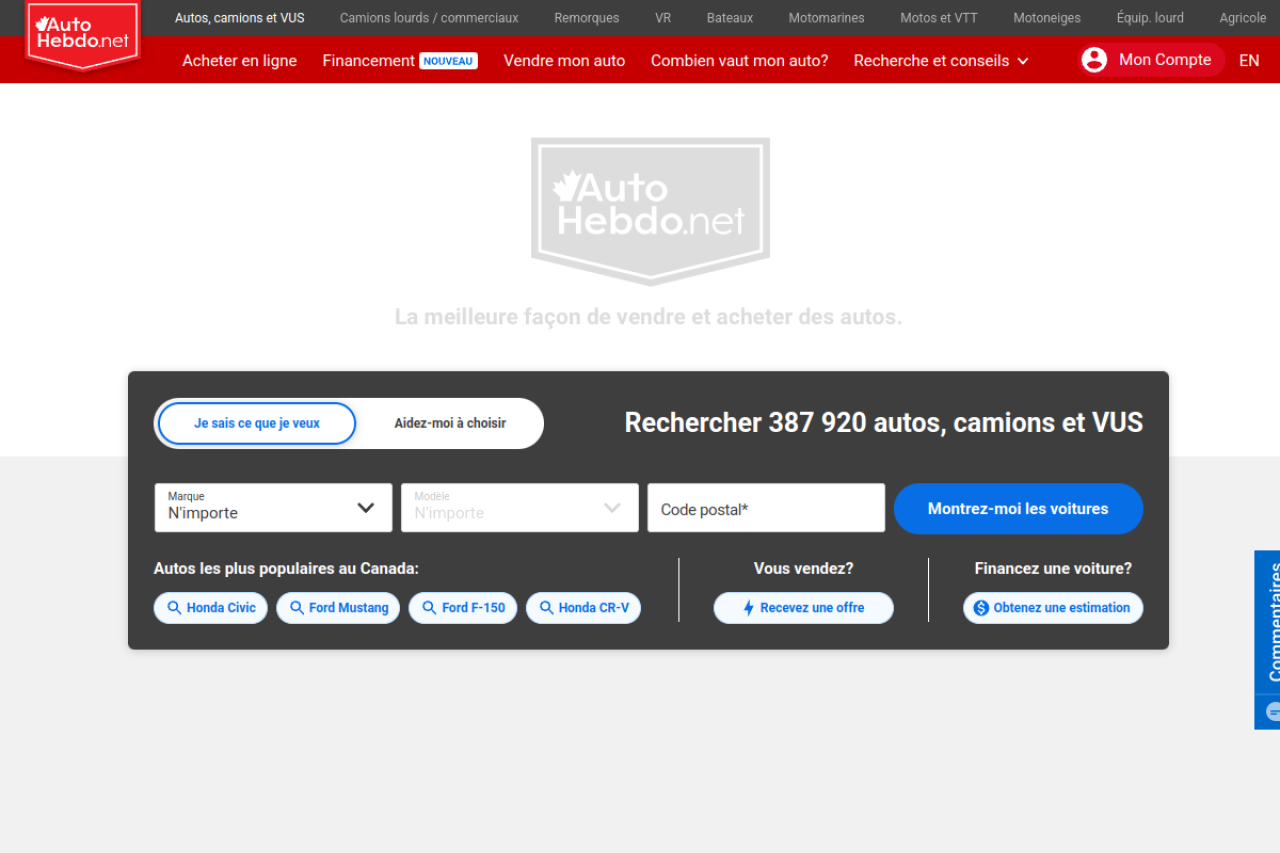Click the lightning bolt icon in Recevez une offre

click(748, 608)
